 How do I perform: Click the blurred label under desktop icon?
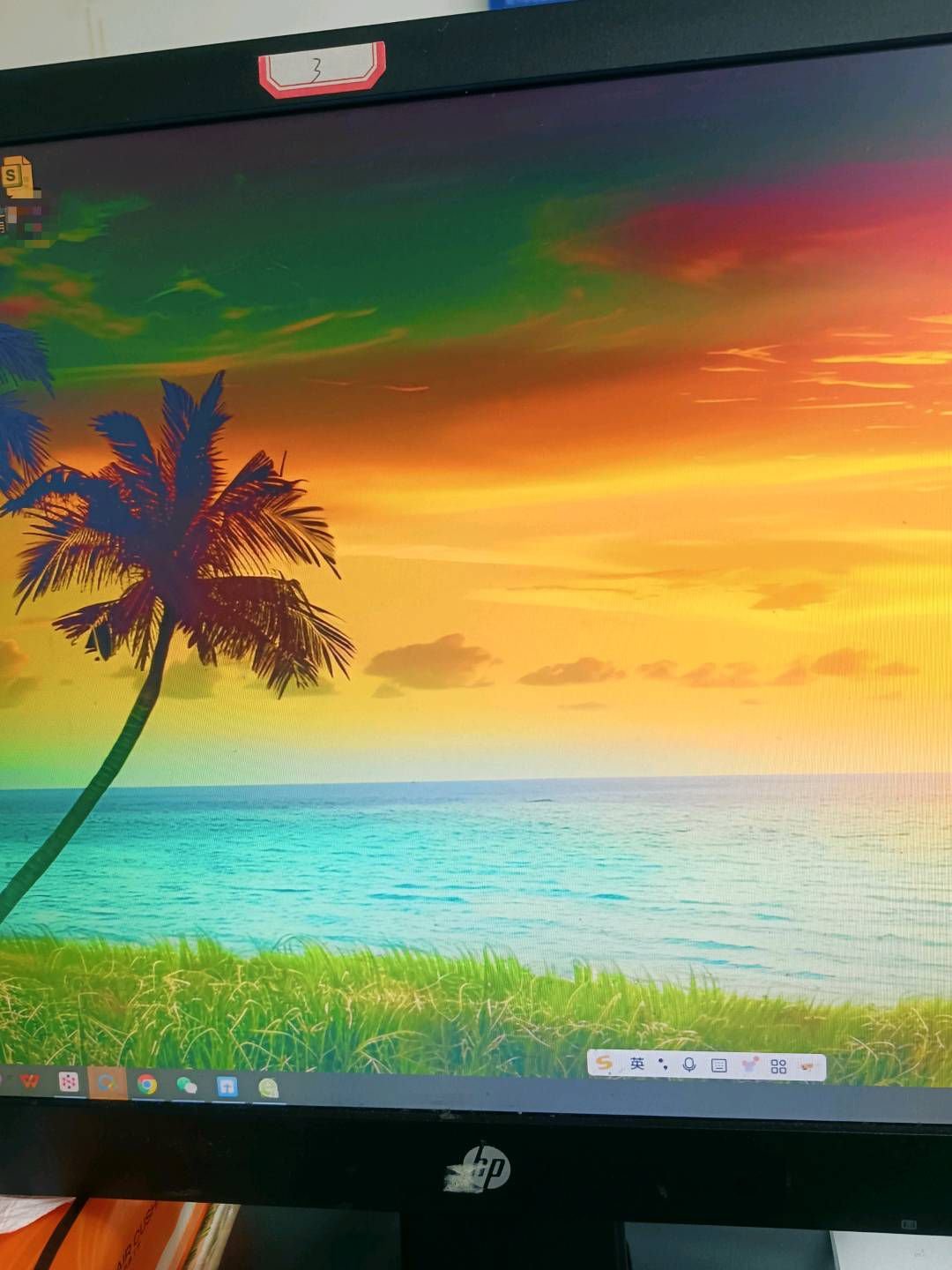(25, 220)
